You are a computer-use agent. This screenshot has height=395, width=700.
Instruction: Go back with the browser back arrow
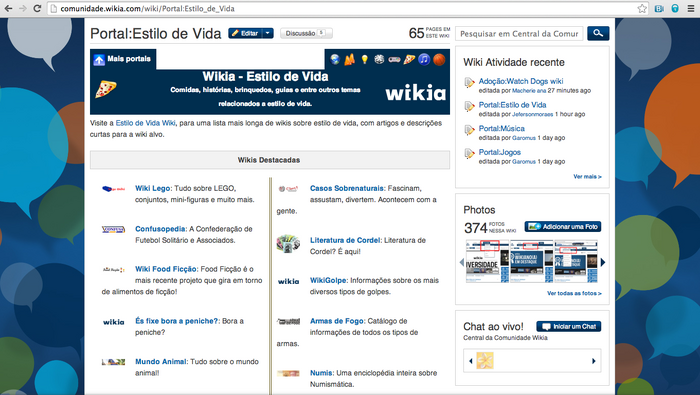pos(8,8)
